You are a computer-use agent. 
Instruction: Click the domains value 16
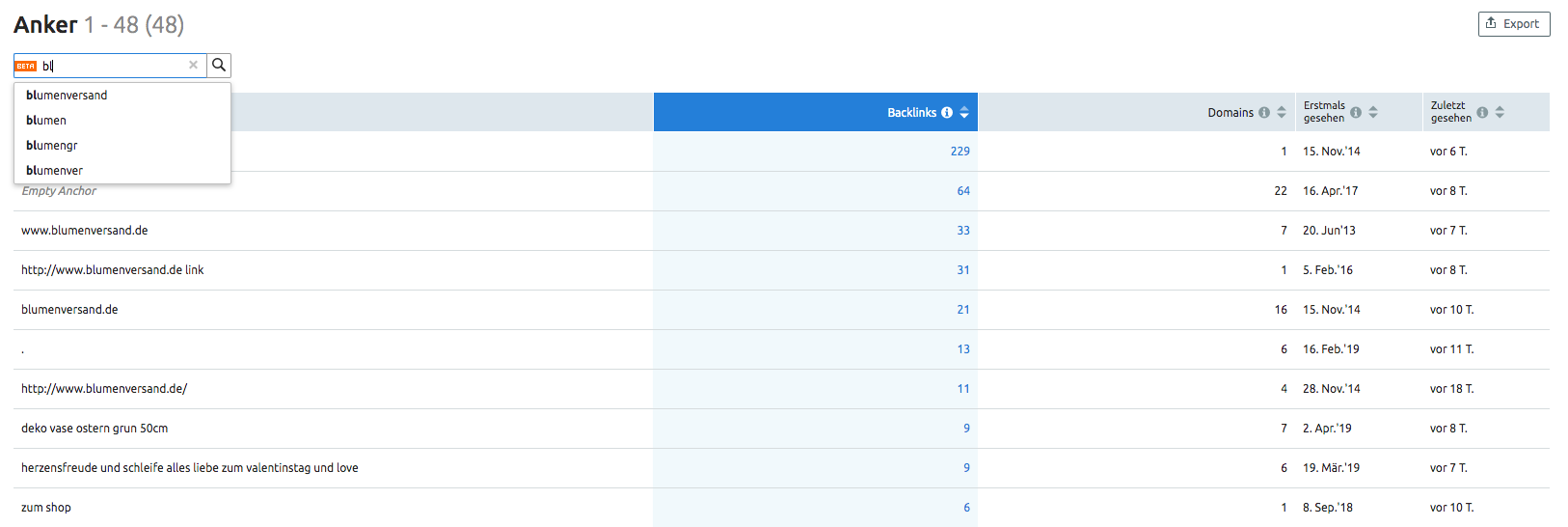pyautogui.click(x=1281, y=310)
